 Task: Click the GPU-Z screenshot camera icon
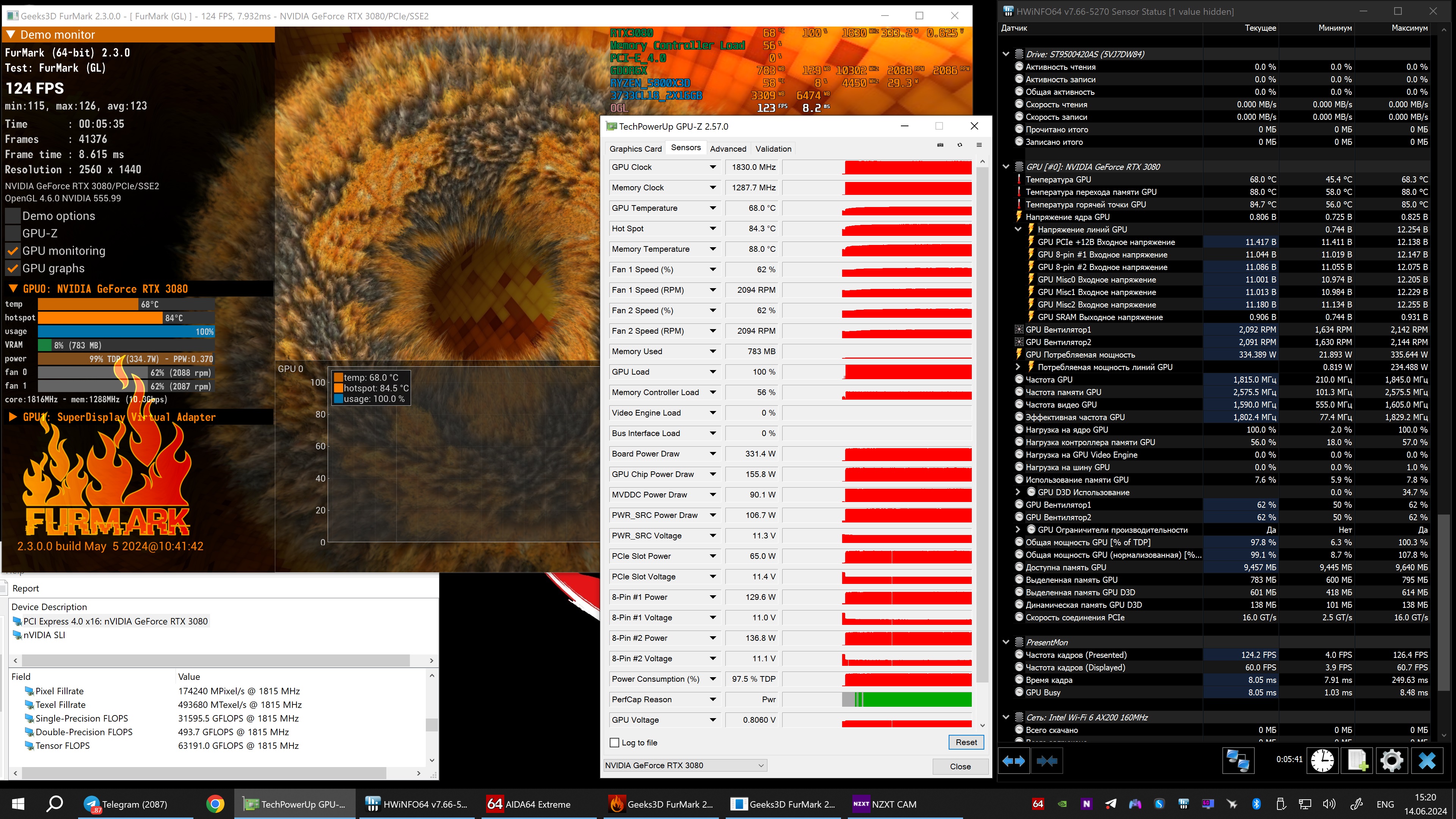coord(940,145)
